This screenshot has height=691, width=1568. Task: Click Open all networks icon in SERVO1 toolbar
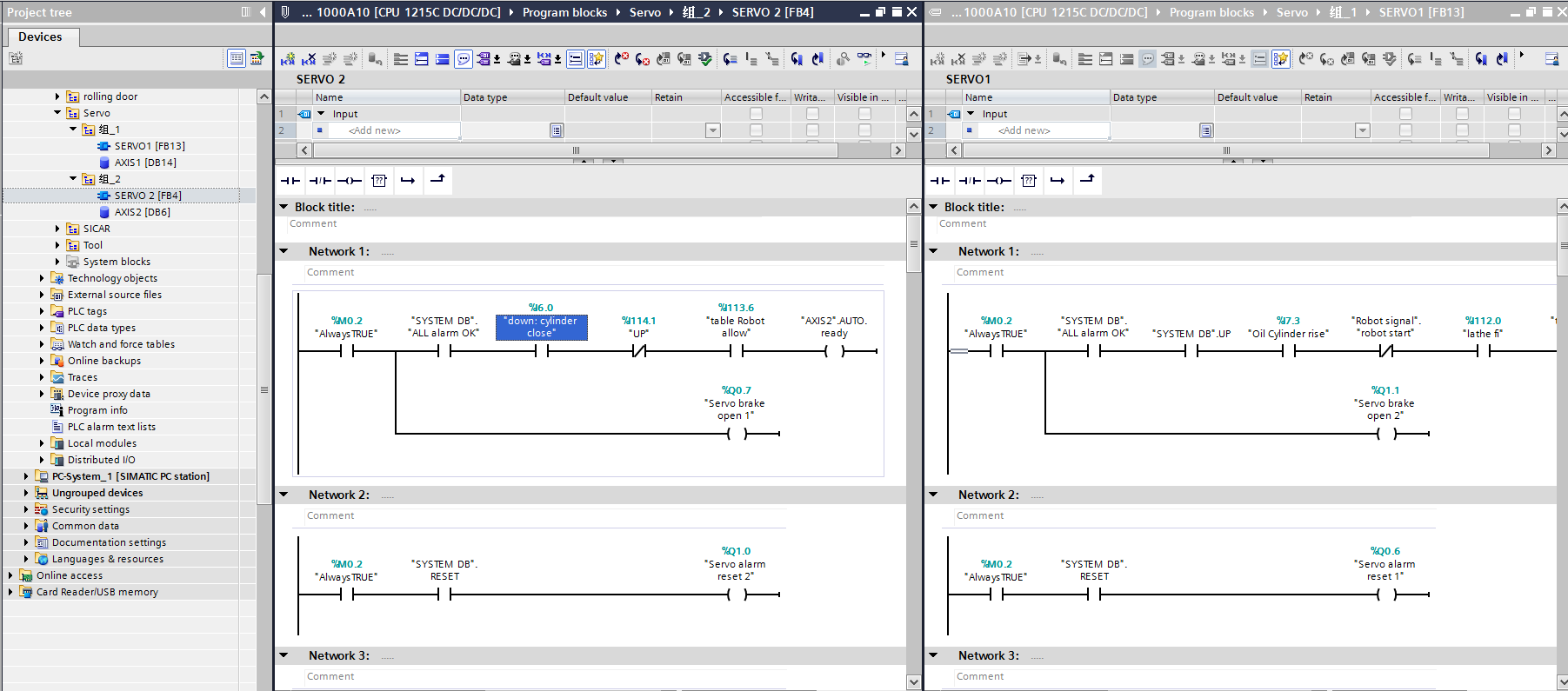click(1106, 59)
